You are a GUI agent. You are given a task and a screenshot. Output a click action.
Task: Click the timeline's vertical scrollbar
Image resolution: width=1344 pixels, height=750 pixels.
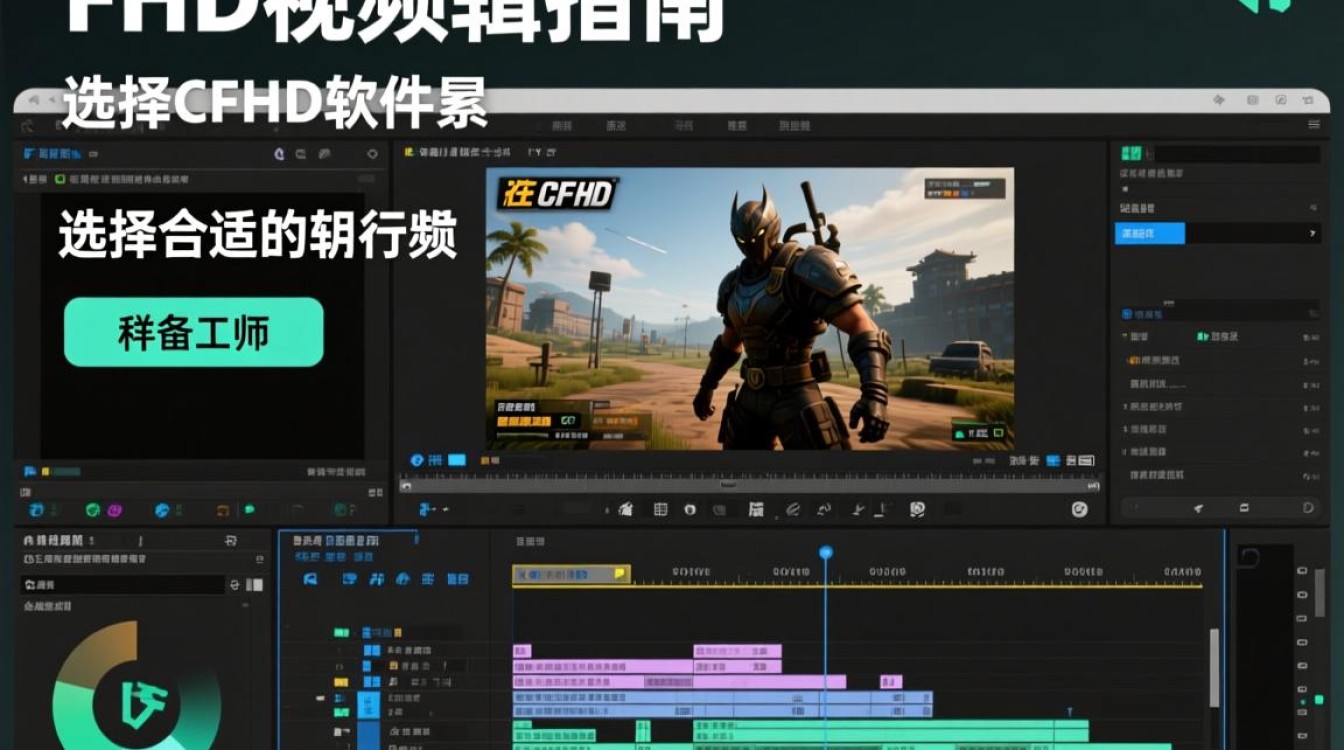pyautogui.click(x=1214, y=668)
